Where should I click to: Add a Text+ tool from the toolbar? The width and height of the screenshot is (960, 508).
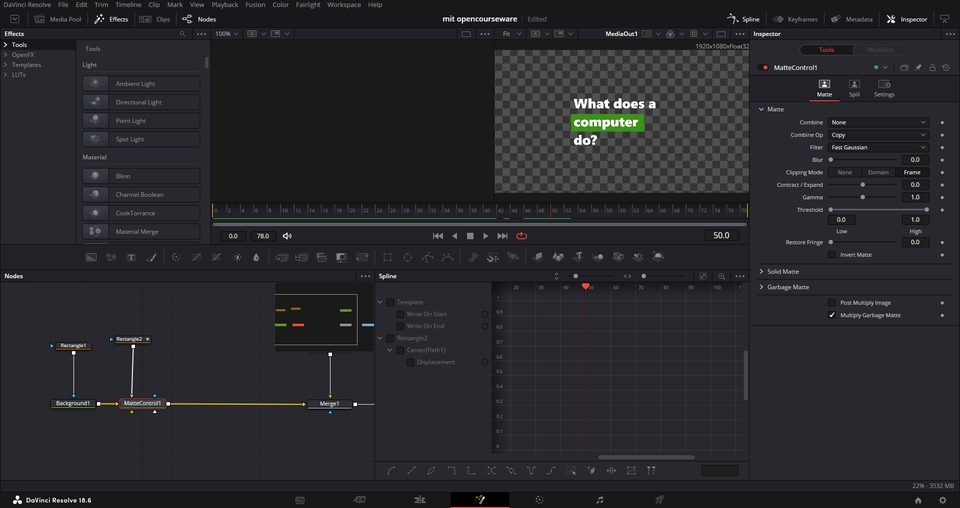click(x=131, y=258)
